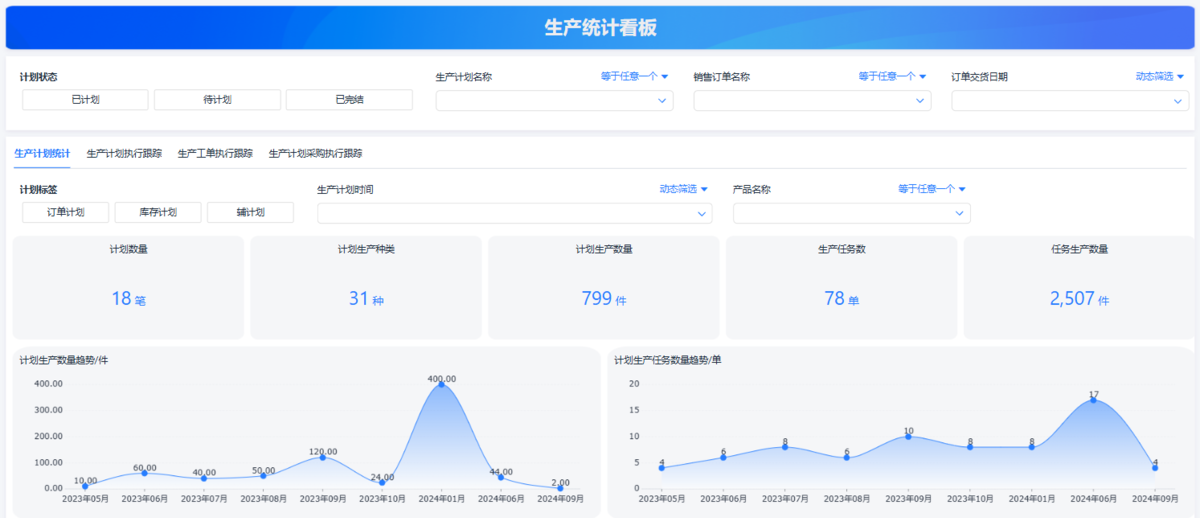This screenshot has height=518, width=1200.
Task: Click 动态筛选 beside 订单交货日期
Action: (x=1160, y=76)
